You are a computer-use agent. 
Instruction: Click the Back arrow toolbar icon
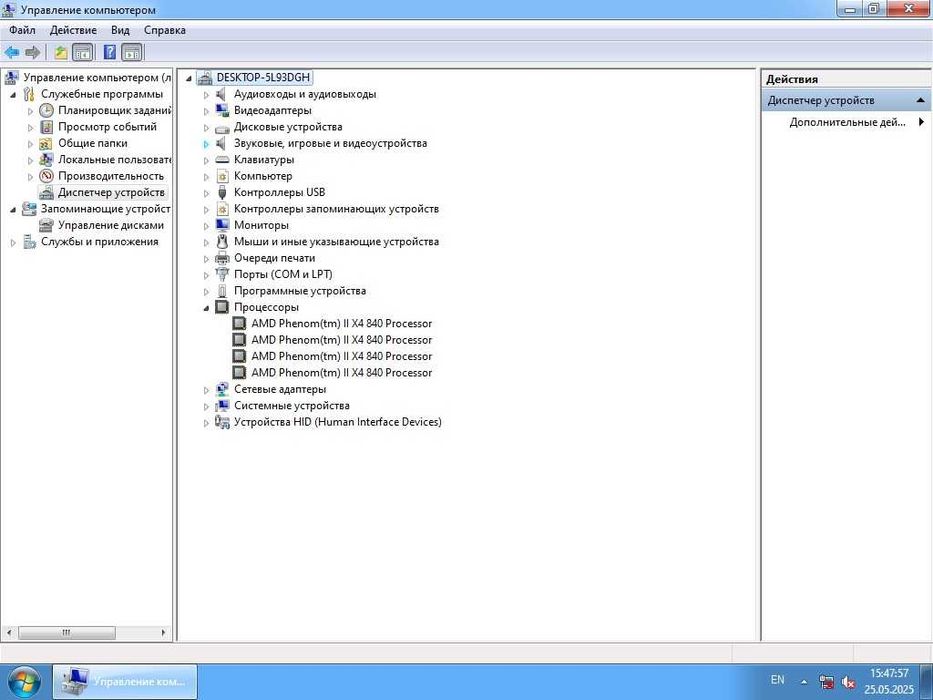[x=12, y=52]
